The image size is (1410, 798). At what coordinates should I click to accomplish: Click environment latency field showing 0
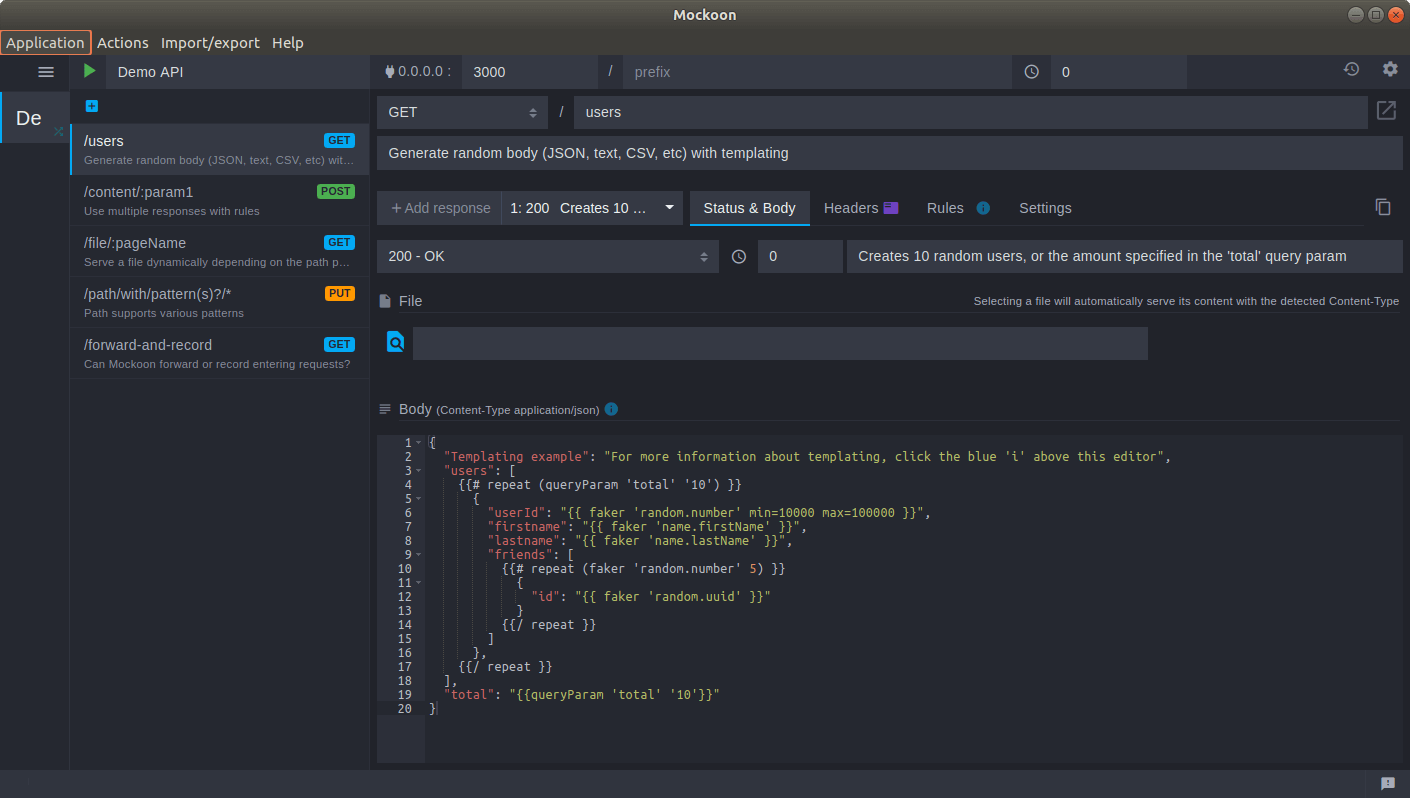[x=1119, y=72]
